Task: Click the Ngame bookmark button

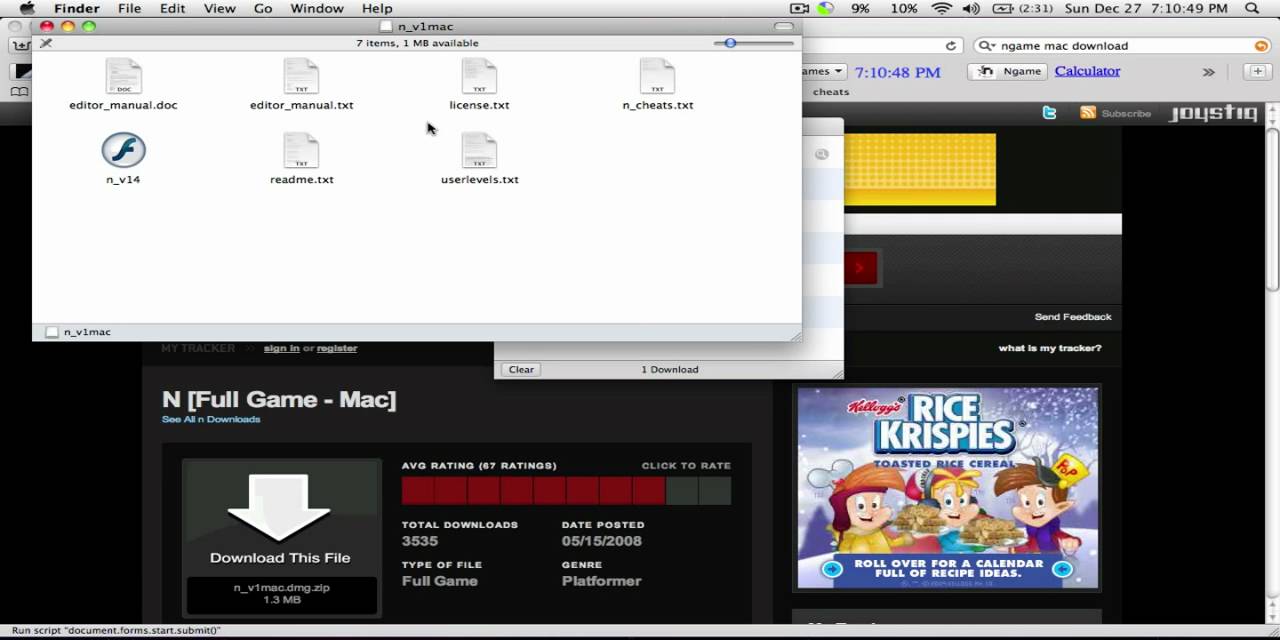Action: 1008,71
